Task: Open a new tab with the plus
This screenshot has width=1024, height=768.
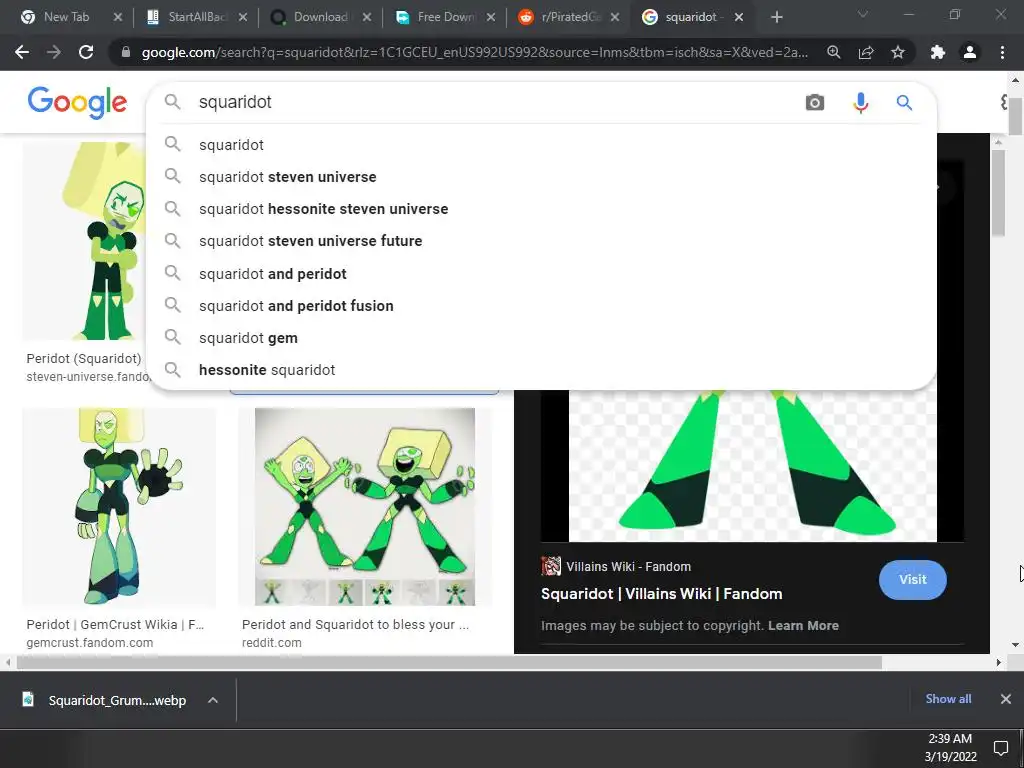Action: [776, 17]
